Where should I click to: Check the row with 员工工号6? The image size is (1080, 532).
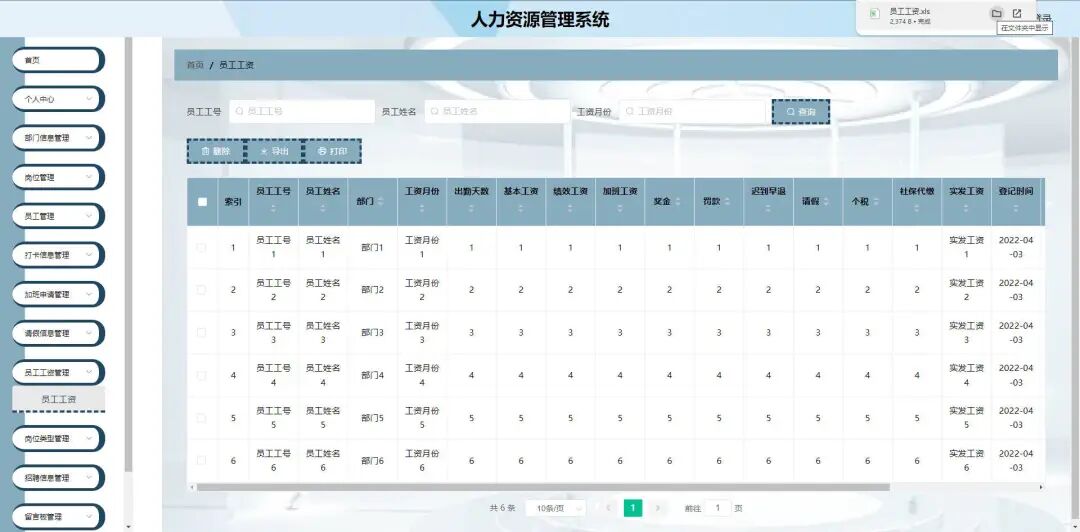point(201,460)
